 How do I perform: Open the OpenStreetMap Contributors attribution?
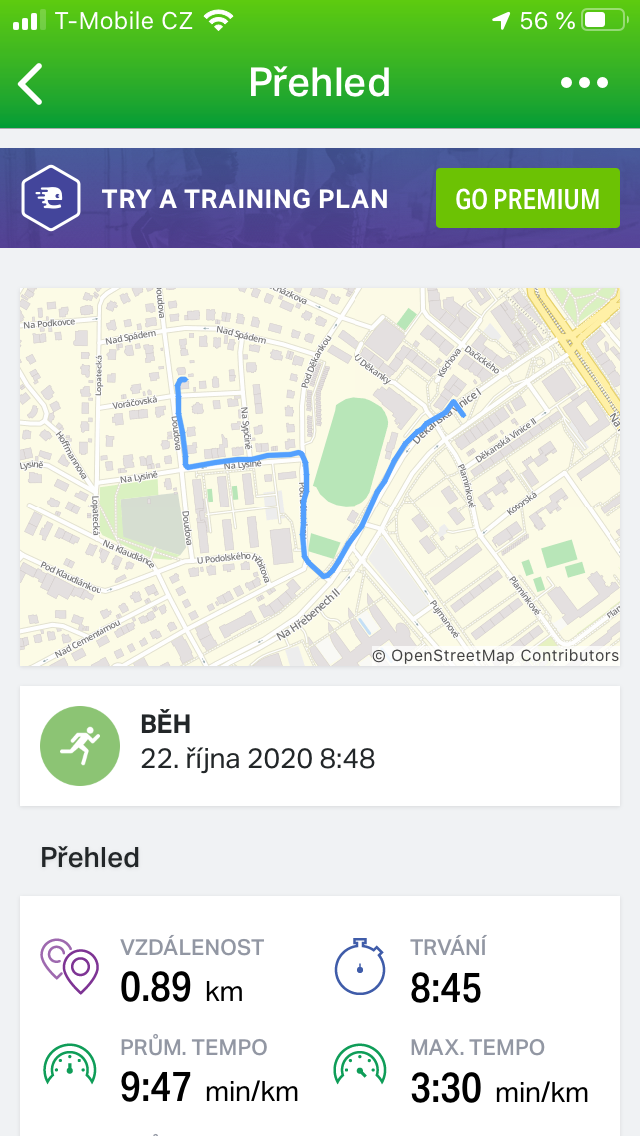[x=496, y=656]
